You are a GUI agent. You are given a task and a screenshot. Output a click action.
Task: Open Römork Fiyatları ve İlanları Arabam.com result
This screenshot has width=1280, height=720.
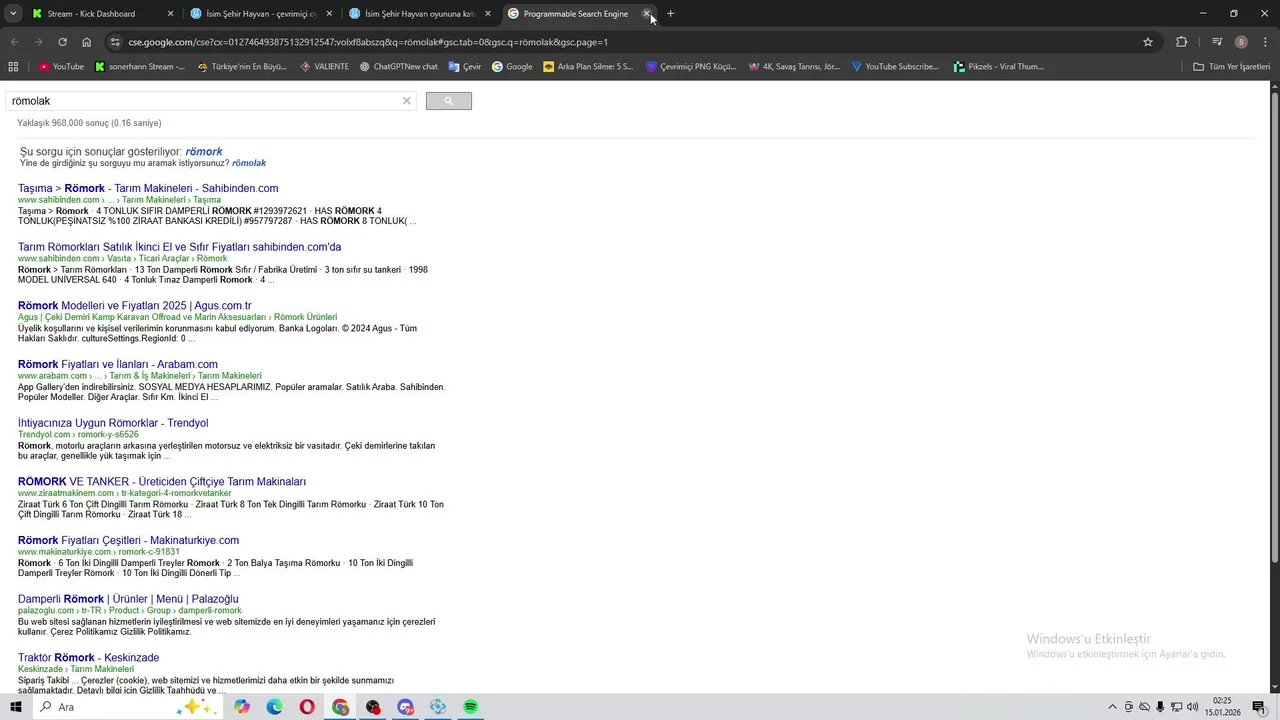click(118, 364)
